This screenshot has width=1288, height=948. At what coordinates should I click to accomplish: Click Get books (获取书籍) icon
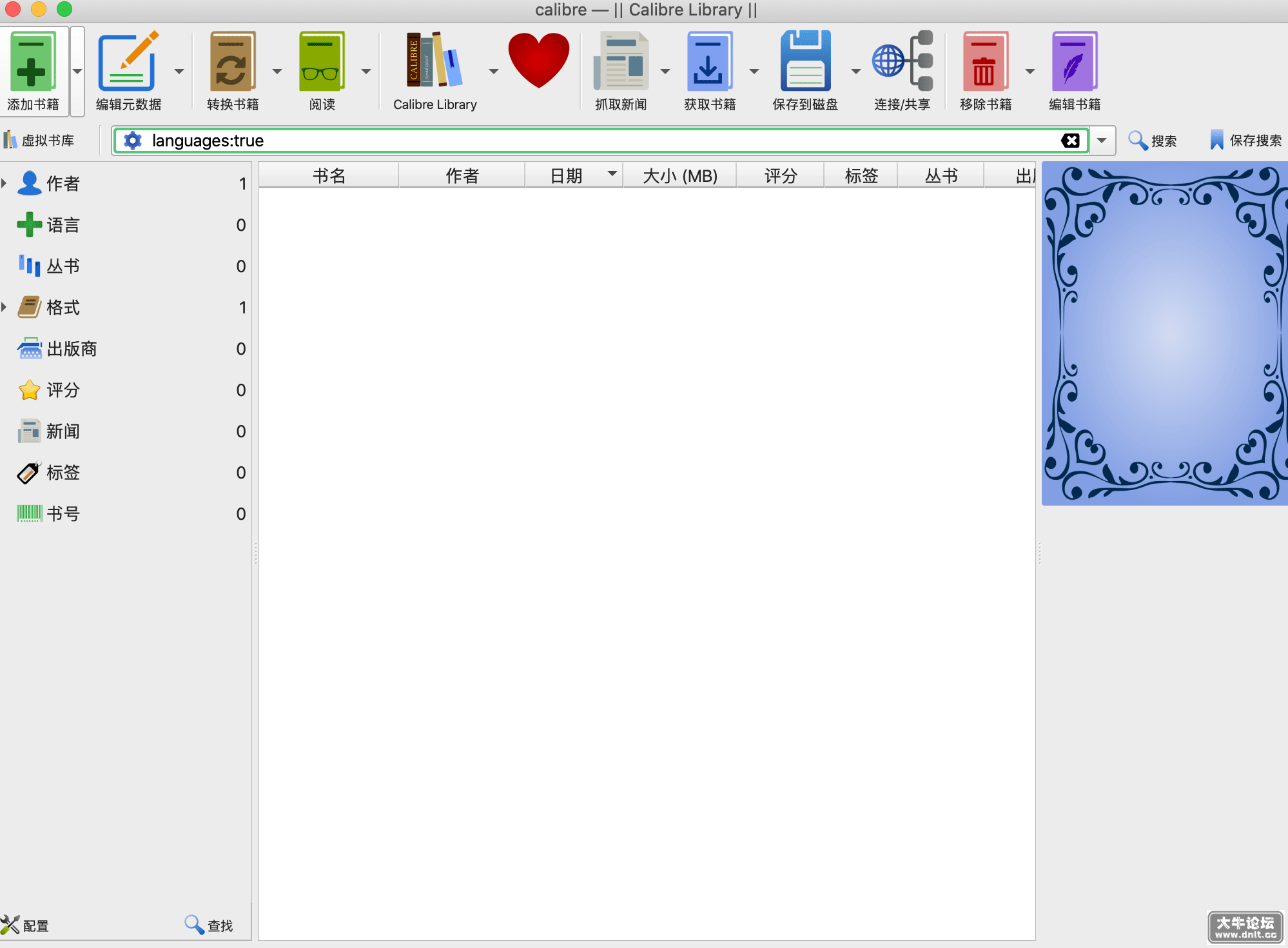click(x=709, y=62)
